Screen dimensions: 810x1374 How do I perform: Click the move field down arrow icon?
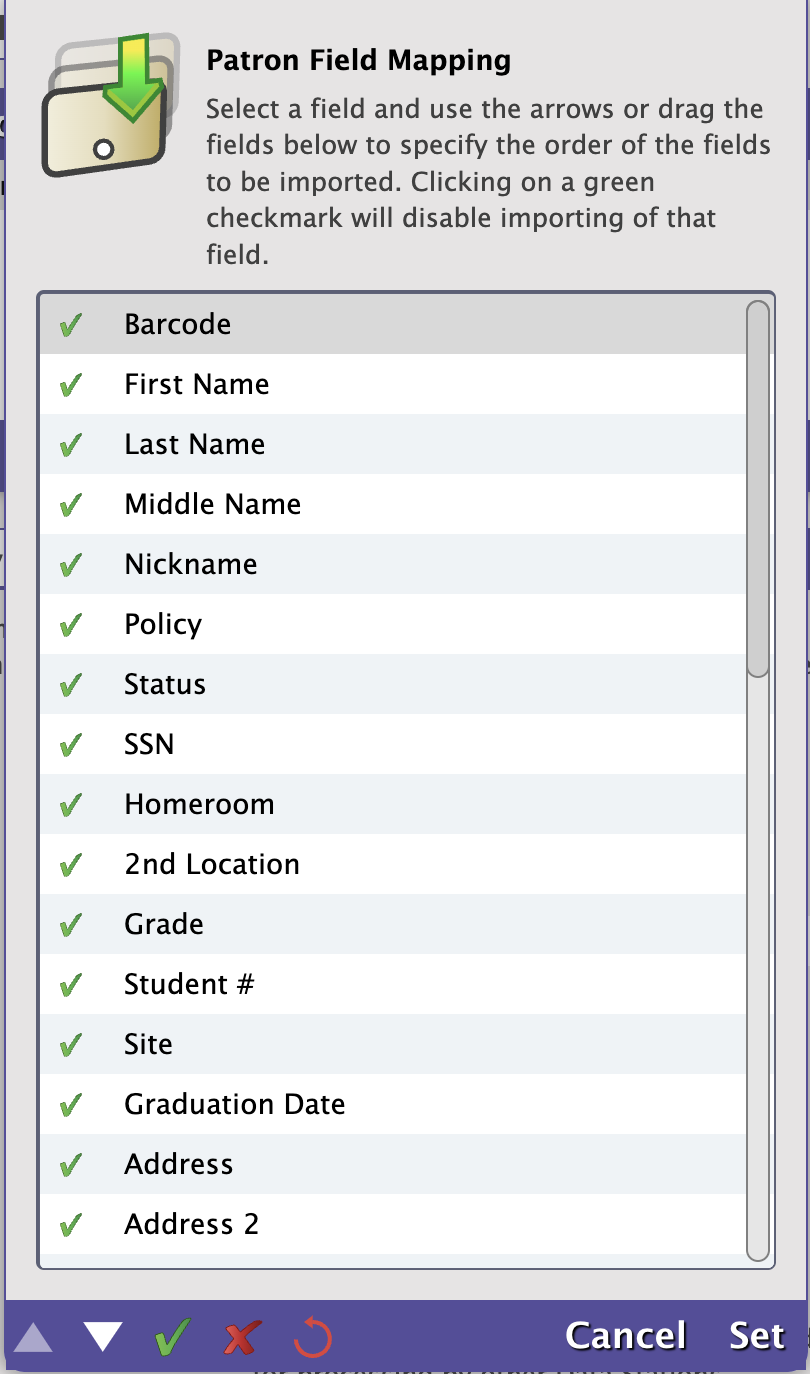(x=103, y=1337)
